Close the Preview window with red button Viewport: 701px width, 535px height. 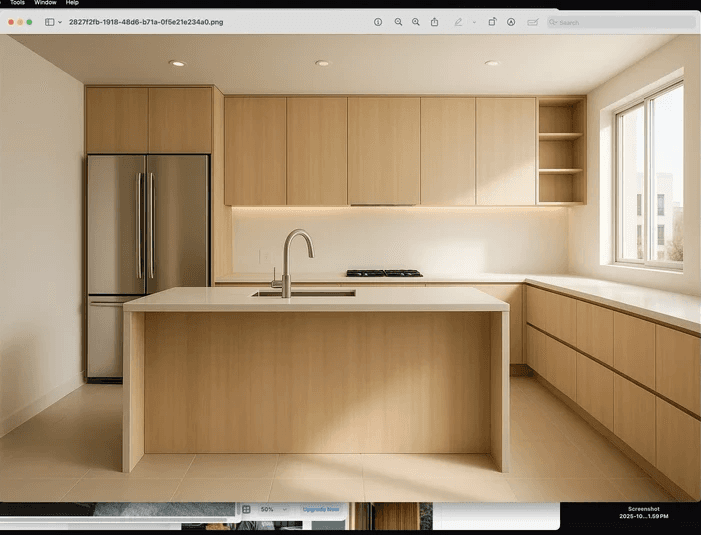coord(11,22)
